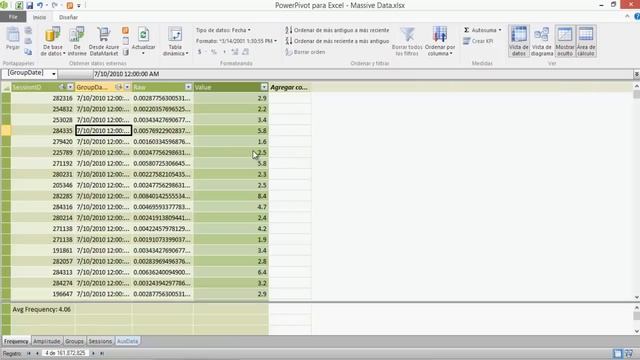Open the Autosuma dropdown arrow
Image resolution: width=640 pixels, height=360 pixels.
500,30
